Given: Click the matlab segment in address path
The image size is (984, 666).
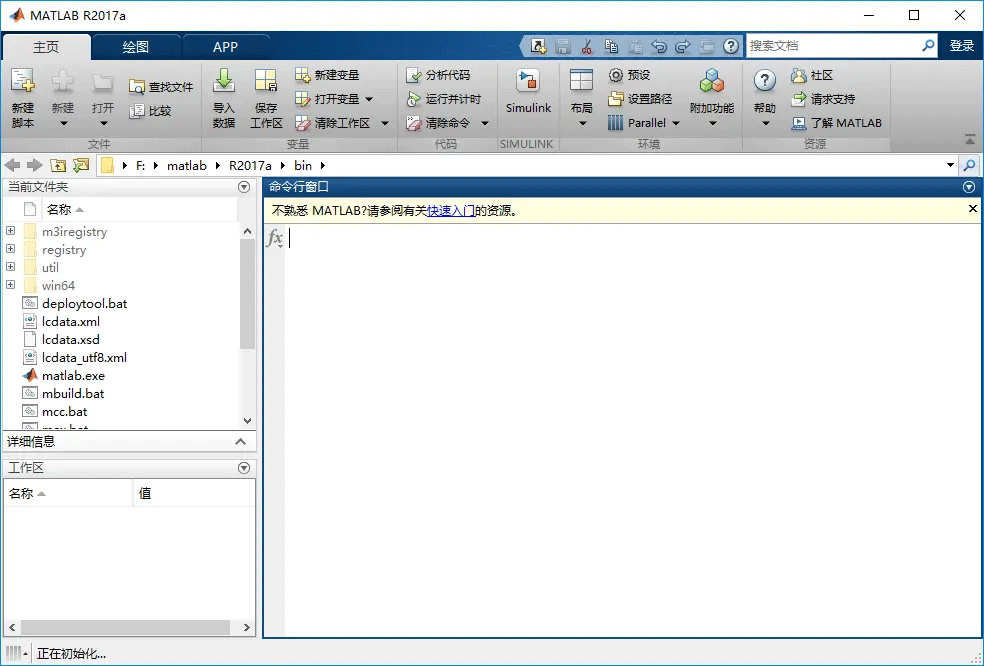Looking at the screenshot, I should (x=186, y=166).
